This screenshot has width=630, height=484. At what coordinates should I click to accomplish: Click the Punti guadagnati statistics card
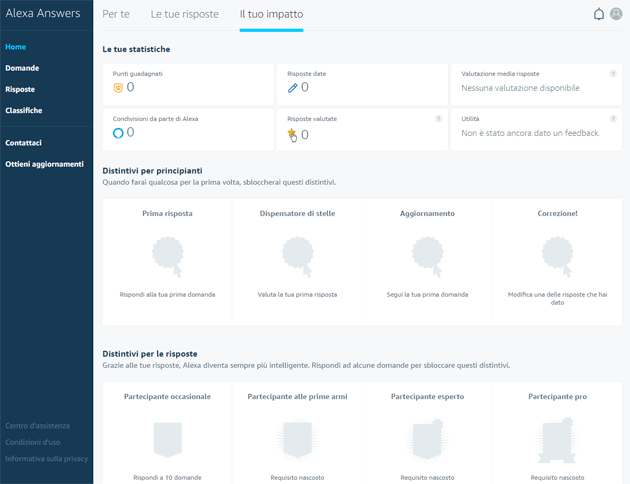point(188,82)
